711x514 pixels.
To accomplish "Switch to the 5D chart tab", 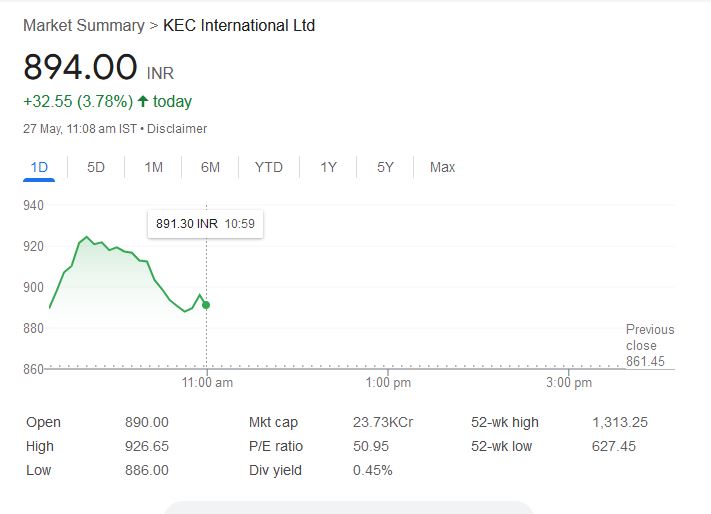I will pyautogui.click(x=96, y=167).
